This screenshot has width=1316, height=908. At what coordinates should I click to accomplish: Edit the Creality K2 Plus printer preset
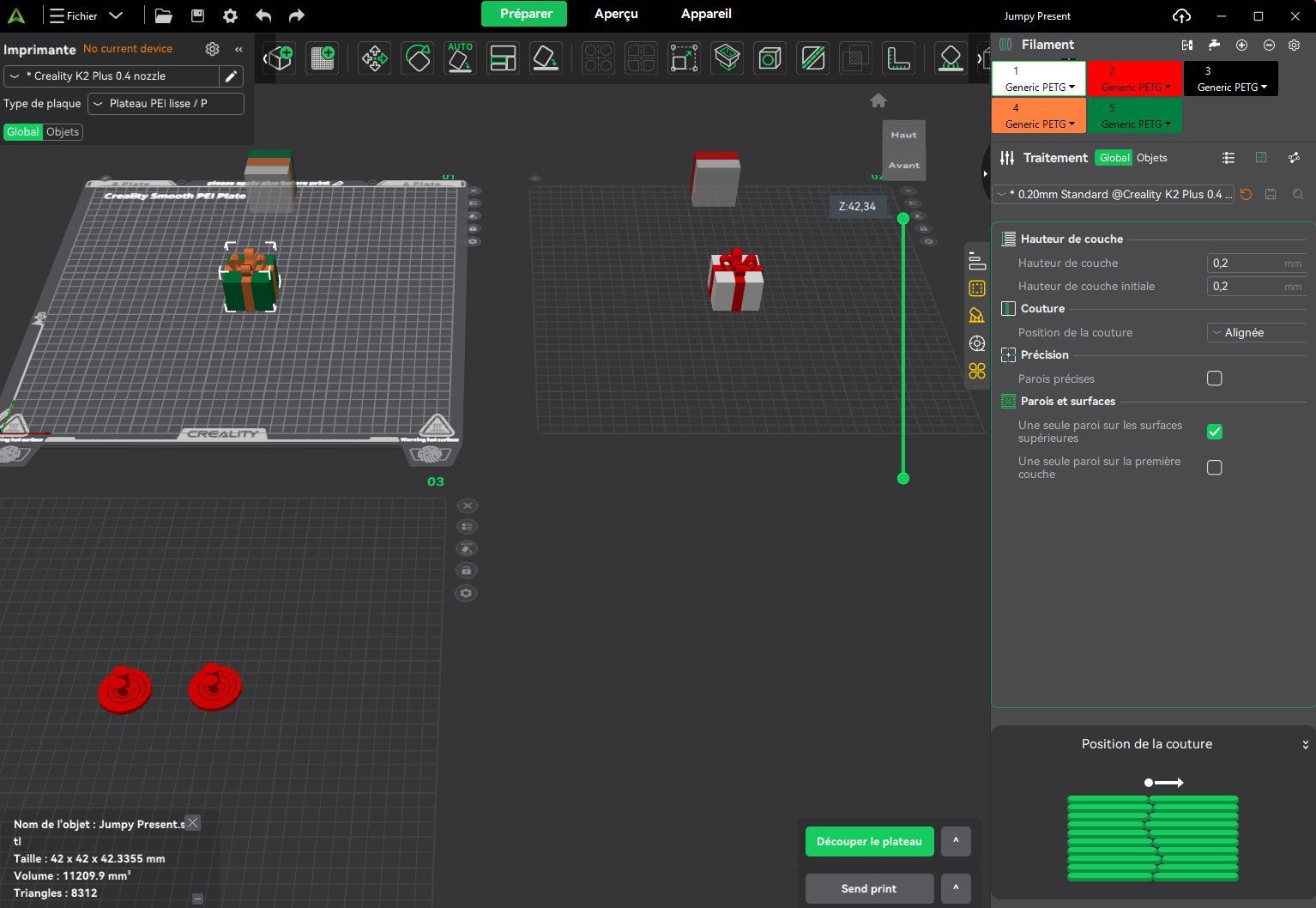pos(231,76)
